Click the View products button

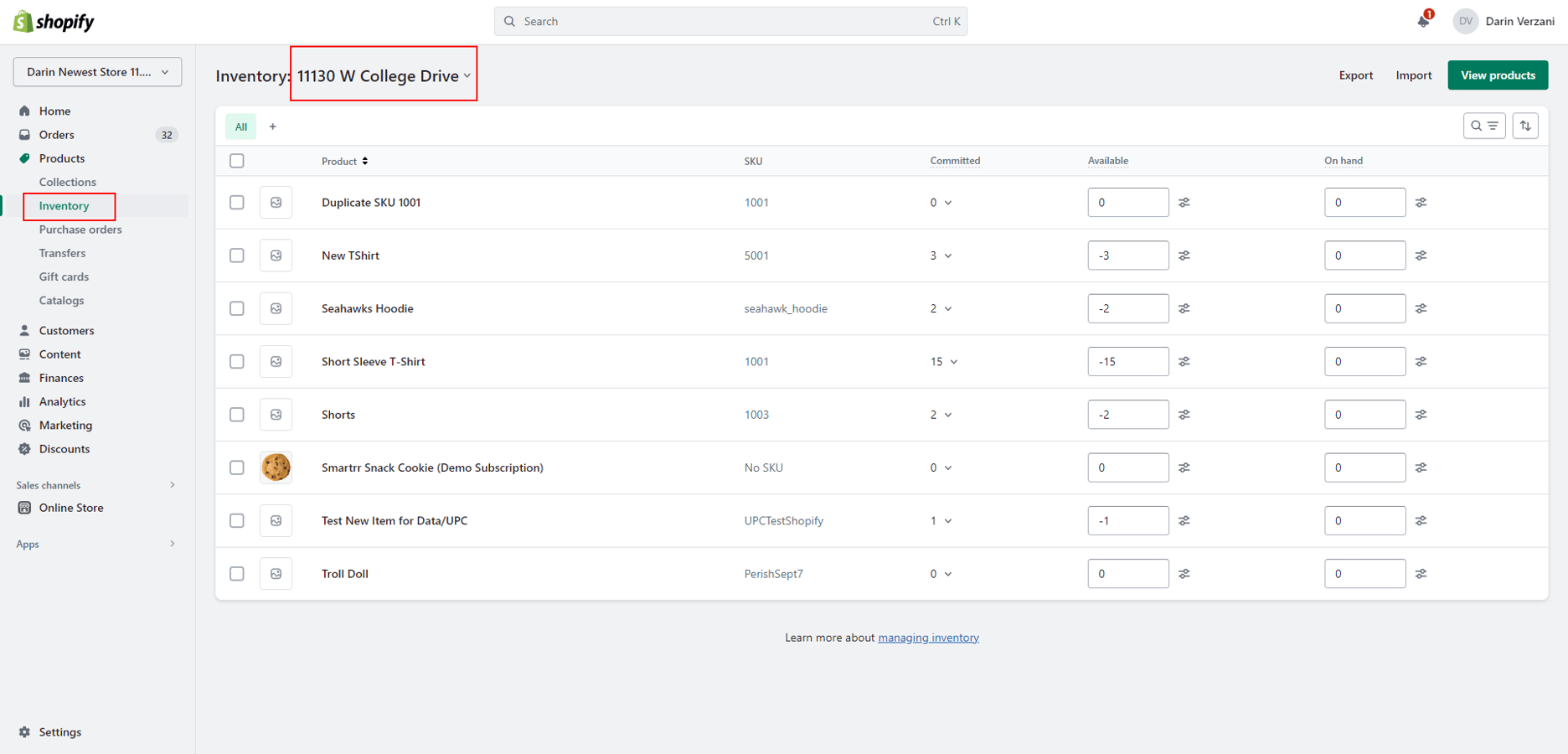[x=1498, y=75]
